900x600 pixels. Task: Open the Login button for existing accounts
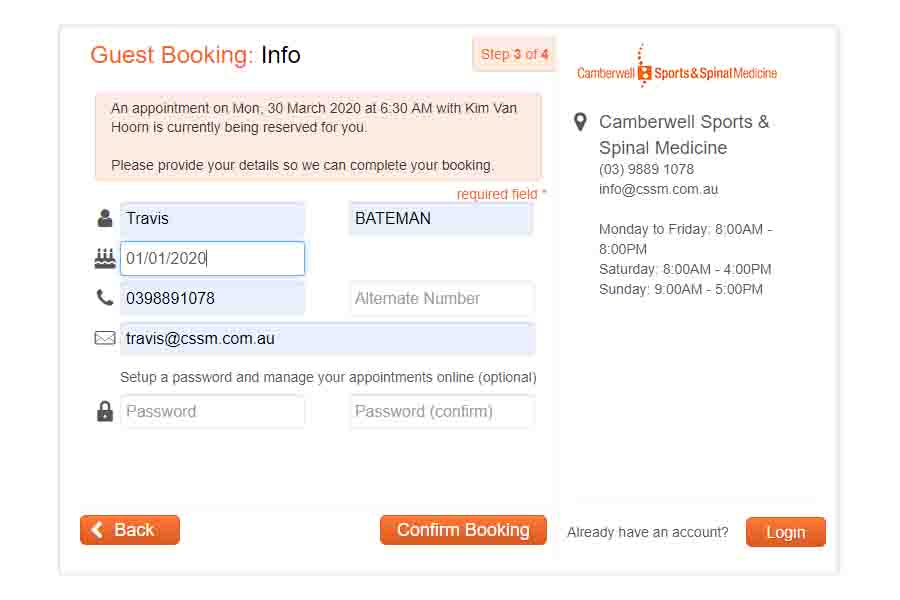pos(785,532)
